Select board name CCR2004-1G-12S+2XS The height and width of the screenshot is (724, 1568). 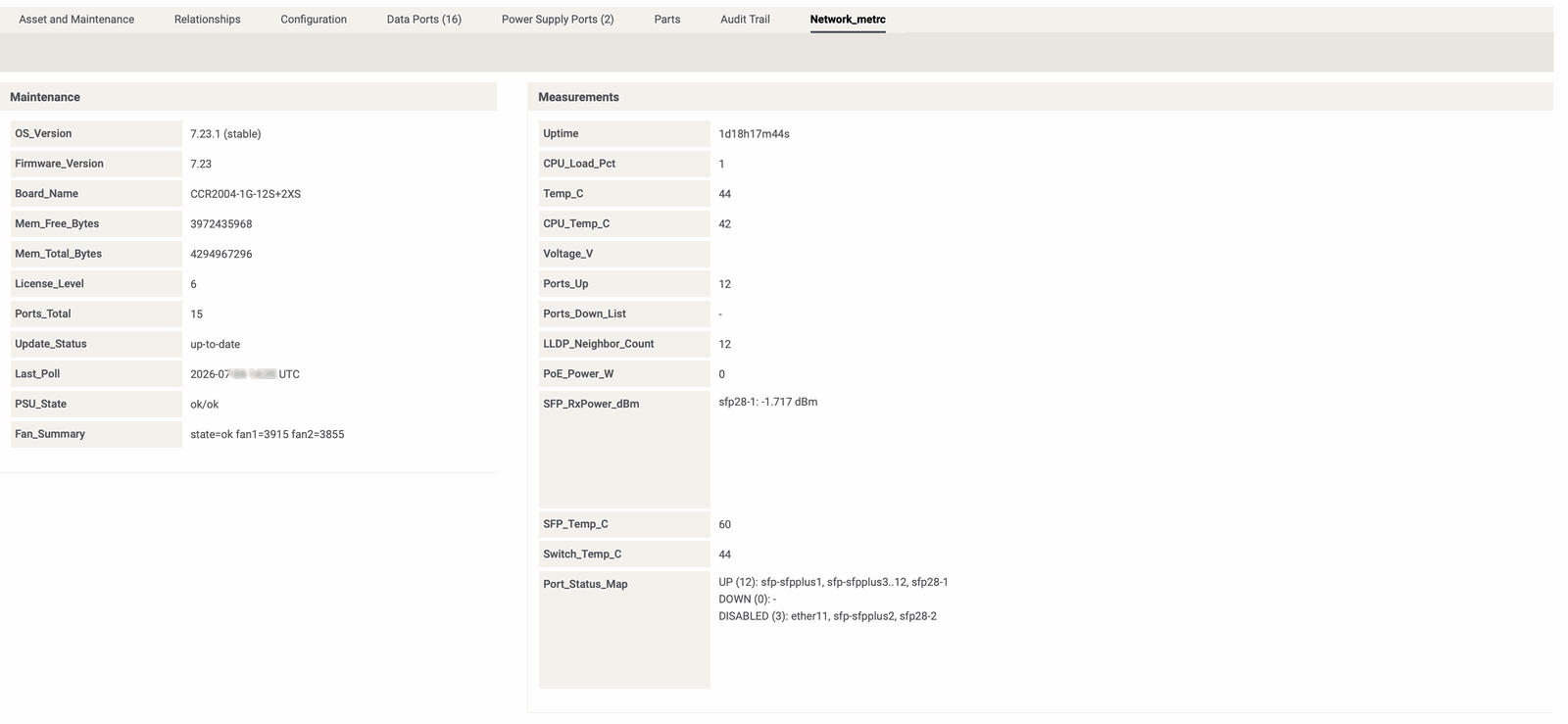pyautogui.click(x=245, y=194)
